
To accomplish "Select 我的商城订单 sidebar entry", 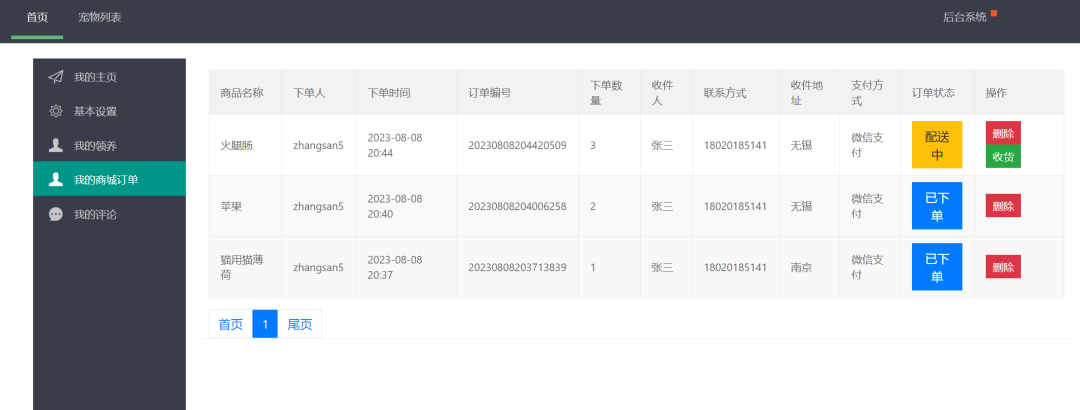I will pyautogui.click(x=110, y=179).
